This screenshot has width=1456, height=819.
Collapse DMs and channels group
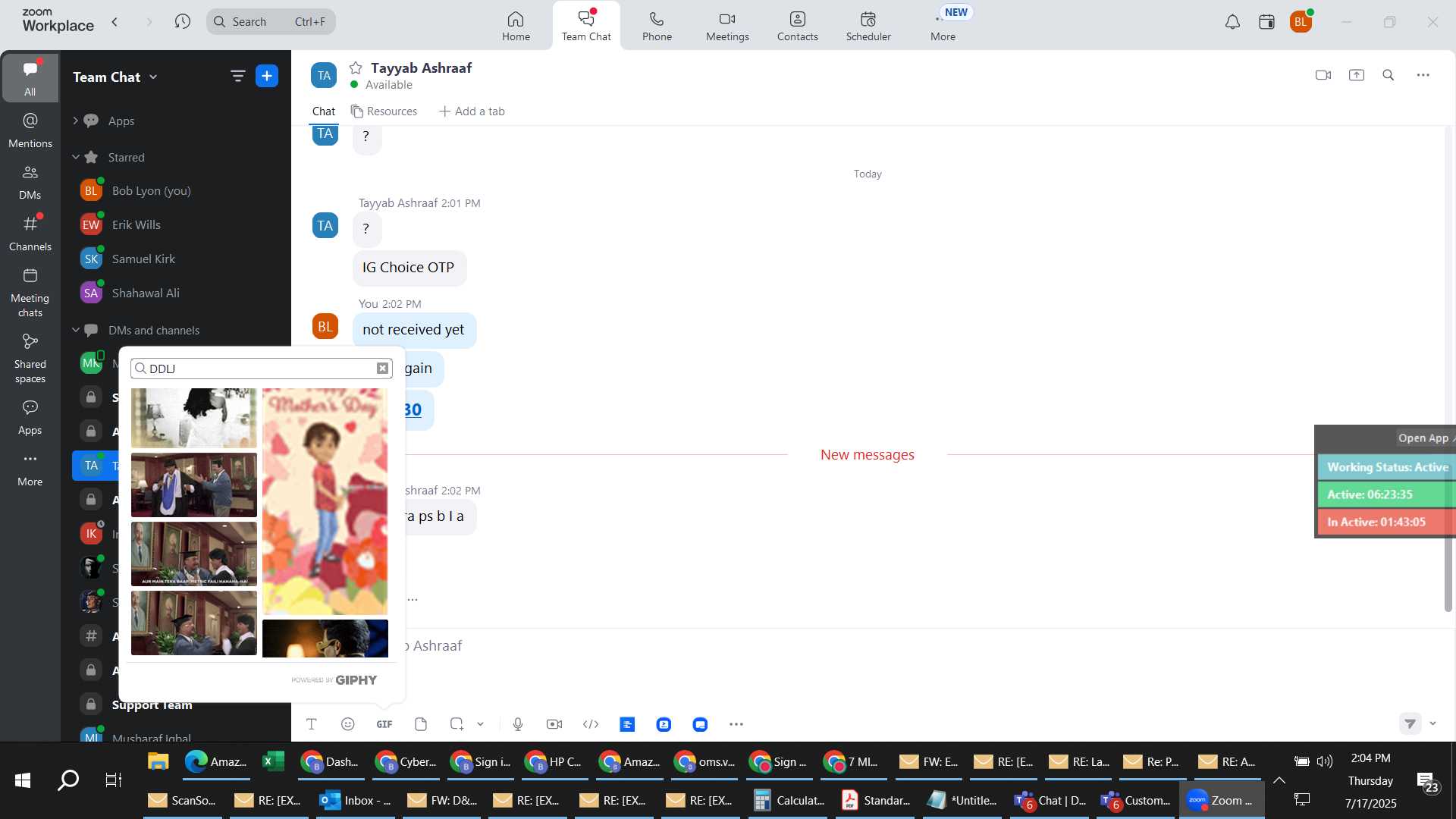pyautogui.click(x=75, y=330)
